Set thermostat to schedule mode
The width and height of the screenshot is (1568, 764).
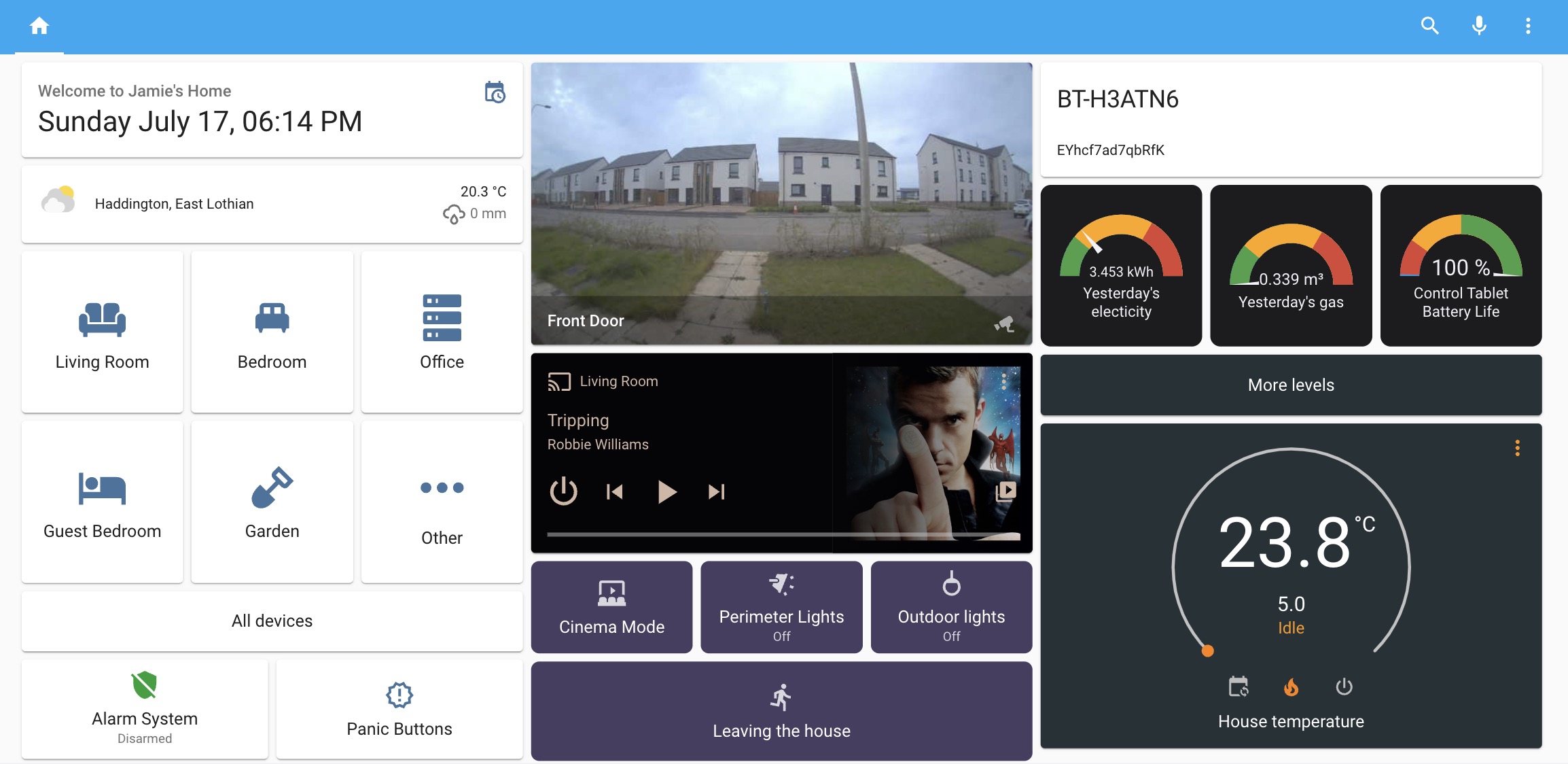[1239, 687]
